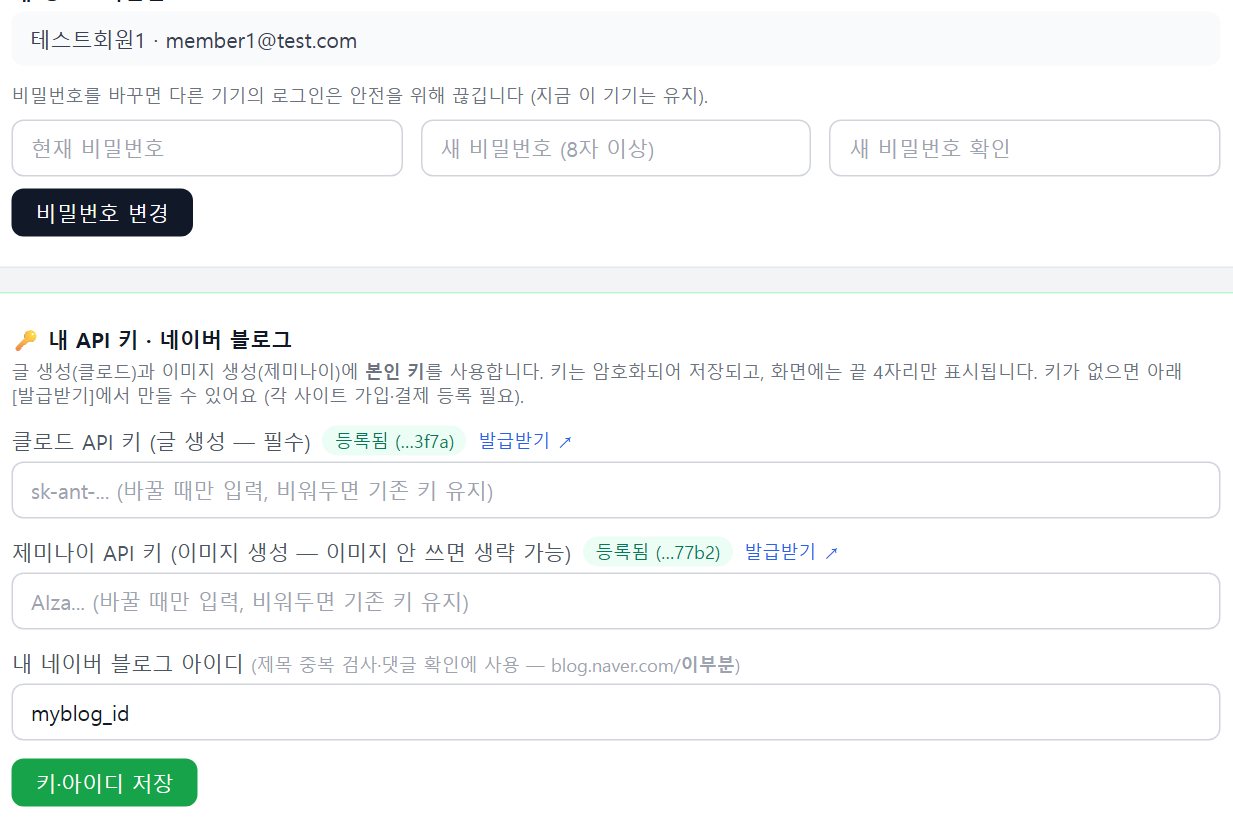Click the 등록됨 (...77b2) status badge
This screenshot has height=819, width=1233.
coord(658,552)
